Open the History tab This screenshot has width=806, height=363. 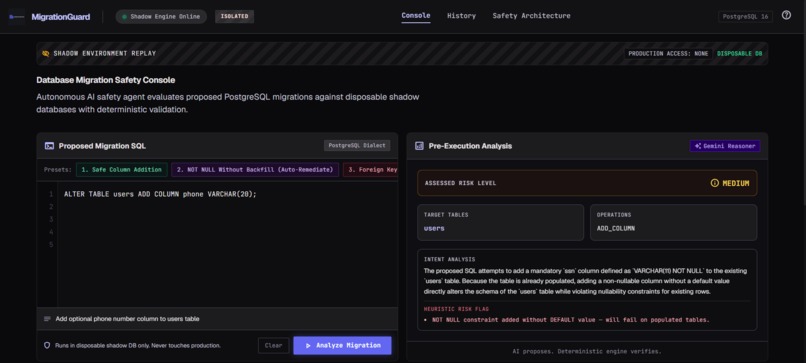pos(461,16)
